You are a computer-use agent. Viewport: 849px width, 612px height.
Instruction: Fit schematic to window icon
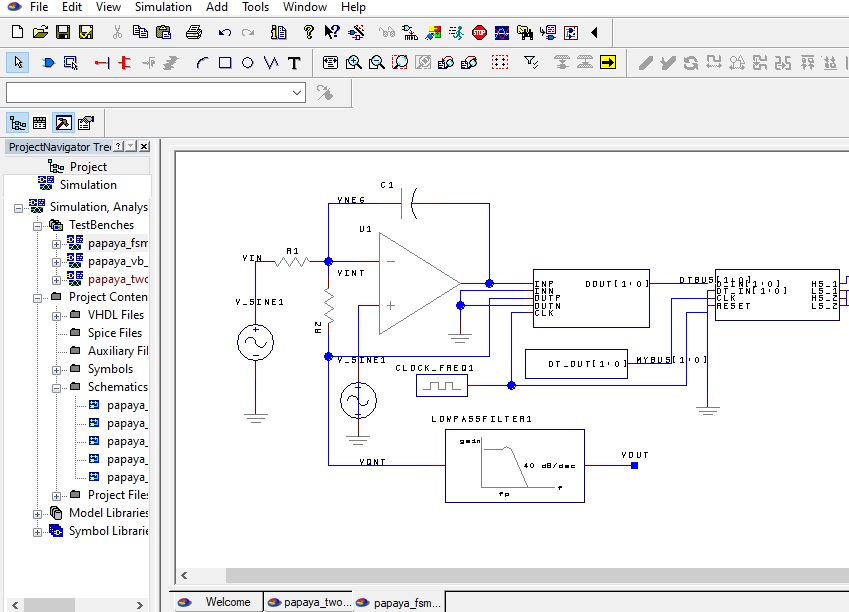[x=330, y=63]
